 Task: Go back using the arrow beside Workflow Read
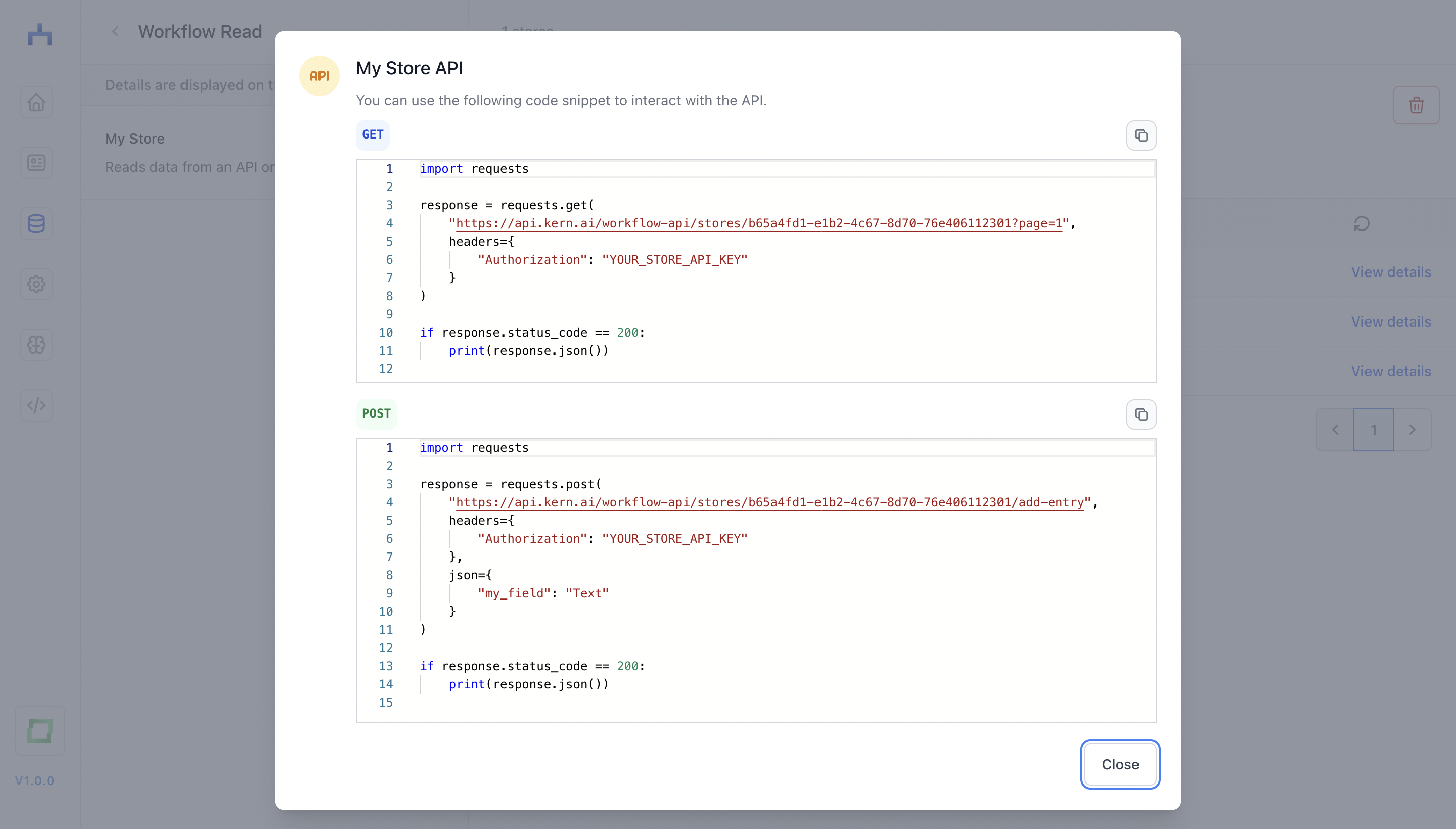(x=116, y=32)
